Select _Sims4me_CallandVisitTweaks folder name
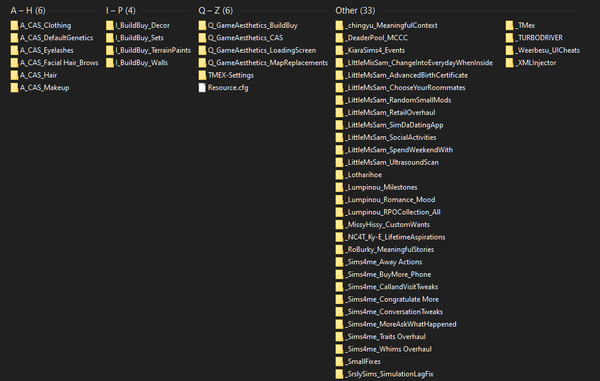600x381 pixels. point(392,287)
